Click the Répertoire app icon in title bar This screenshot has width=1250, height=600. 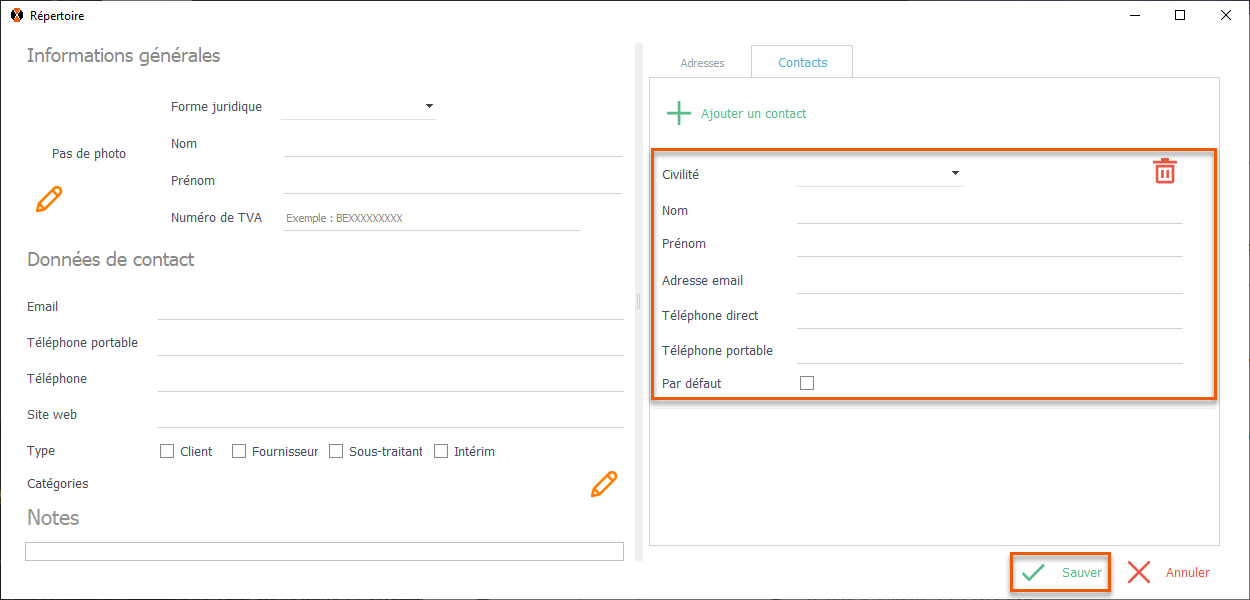[x=16, y=16]
